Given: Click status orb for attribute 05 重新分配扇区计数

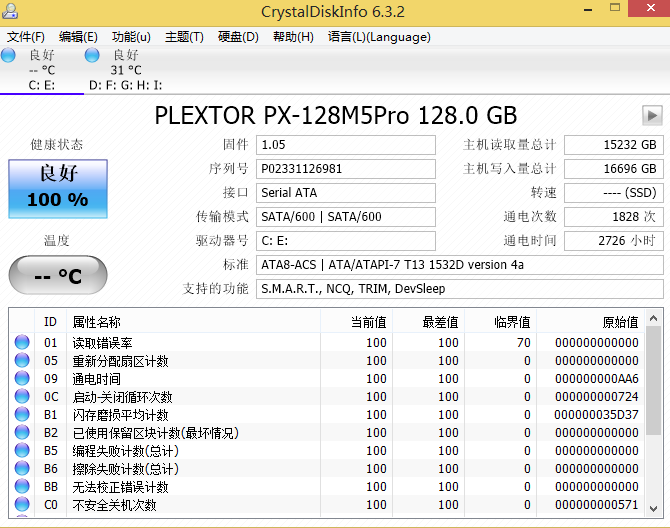Looking at the screenshot, I should (x=22, y=360).
